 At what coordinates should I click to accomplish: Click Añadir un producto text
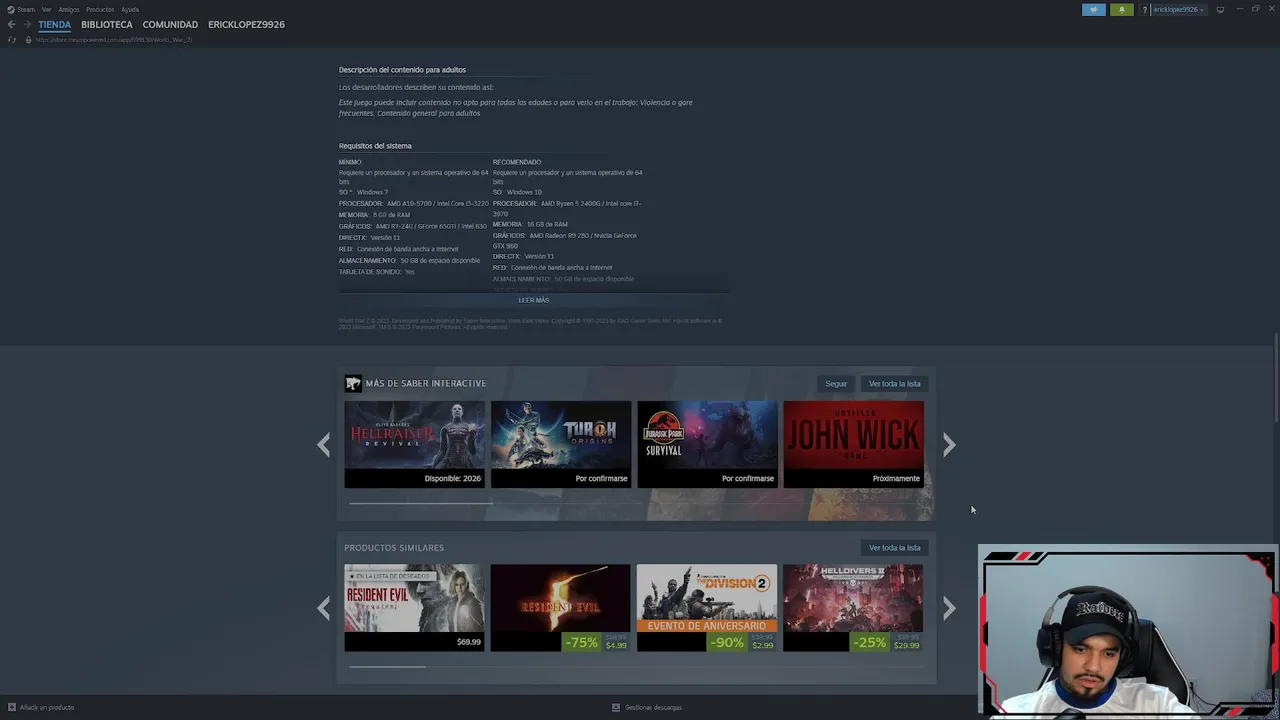[47, 707]
